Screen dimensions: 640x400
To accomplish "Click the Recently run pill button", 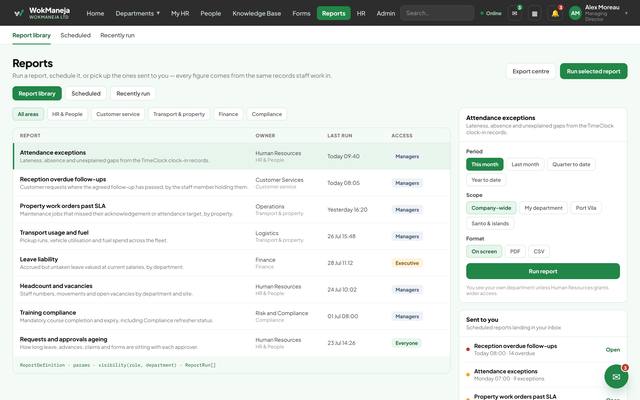I will click(x=133, y=93).
